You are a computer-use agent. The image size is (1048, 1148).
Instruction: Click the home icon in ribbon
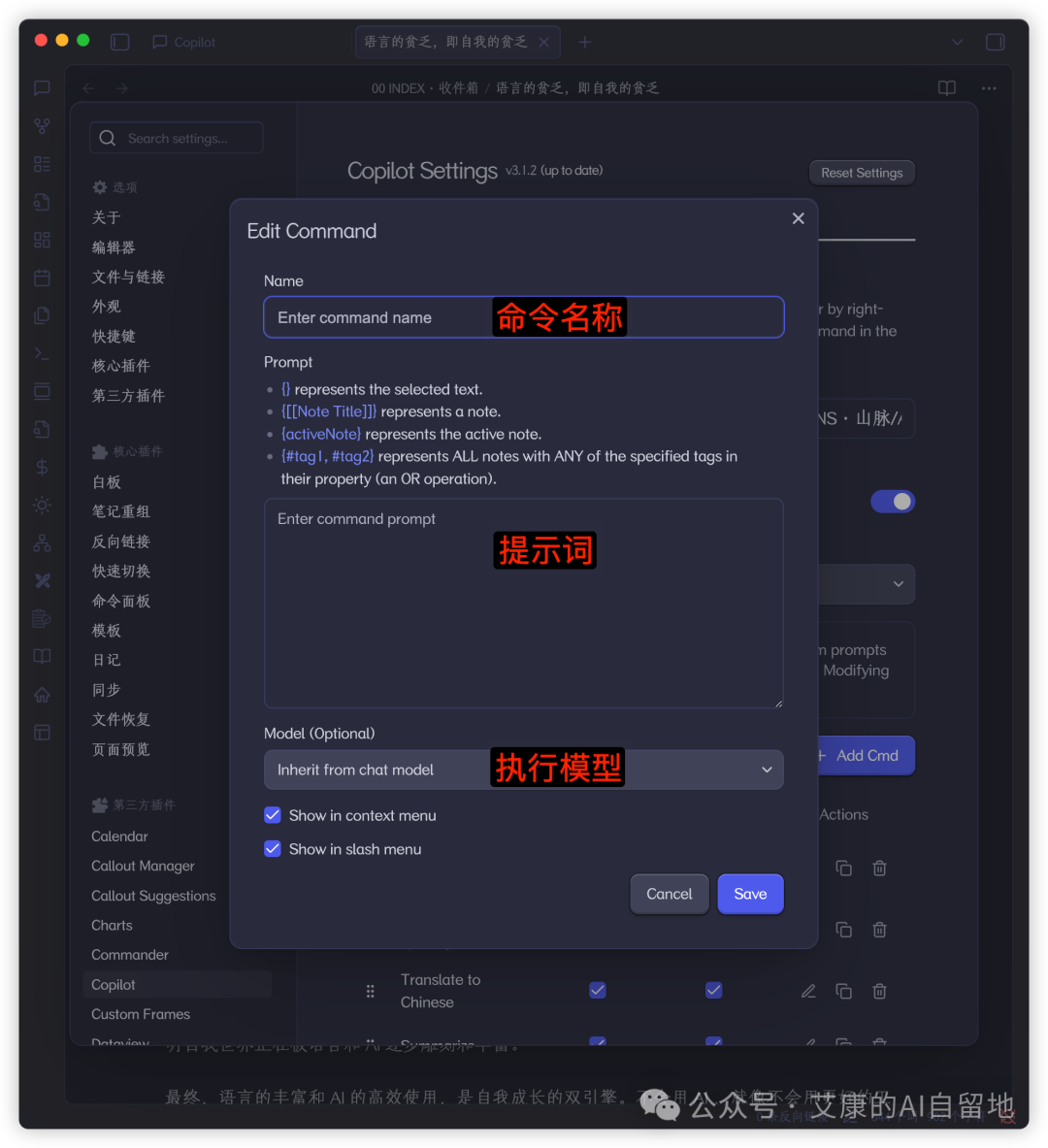(x=42, y=695)
